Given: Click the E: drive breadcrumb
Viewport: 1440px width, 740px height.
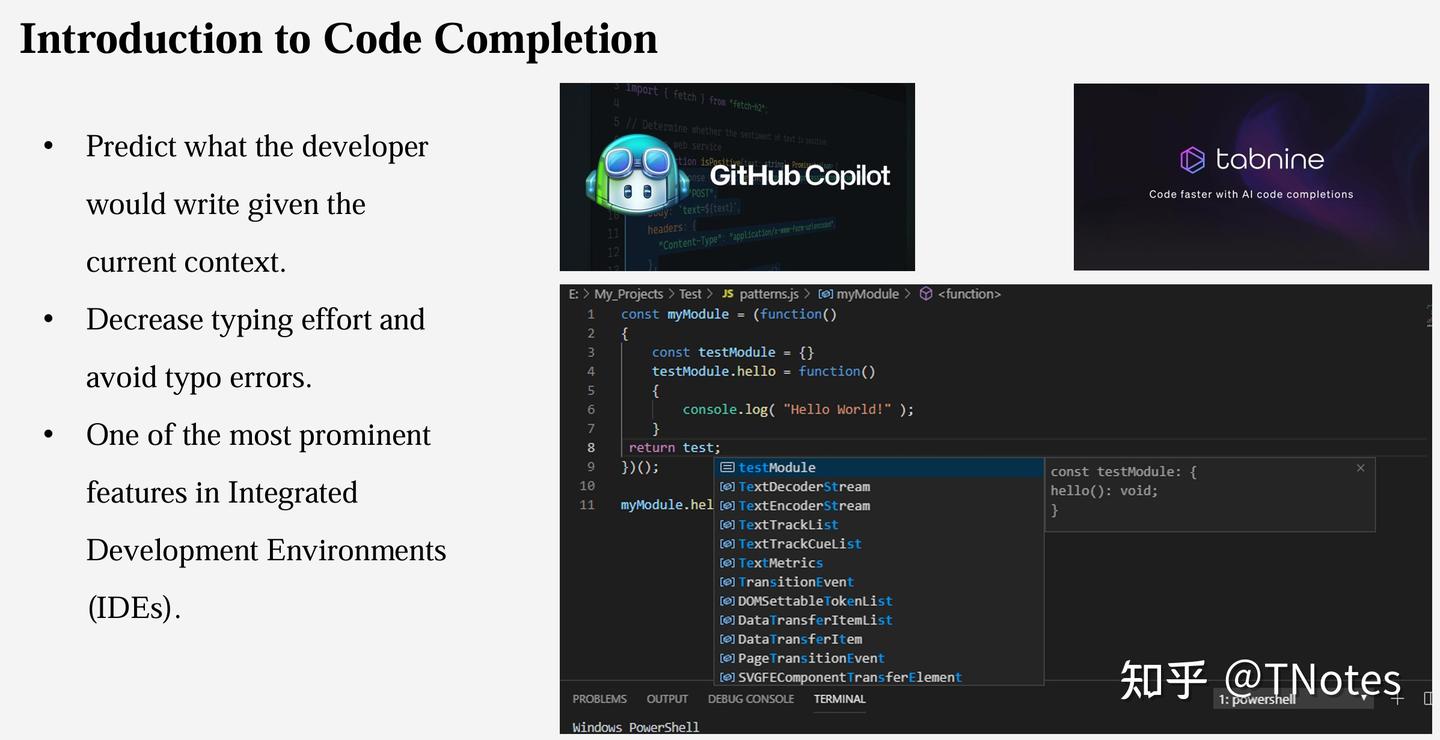Looking at the screenshot, I should [574, 294].
